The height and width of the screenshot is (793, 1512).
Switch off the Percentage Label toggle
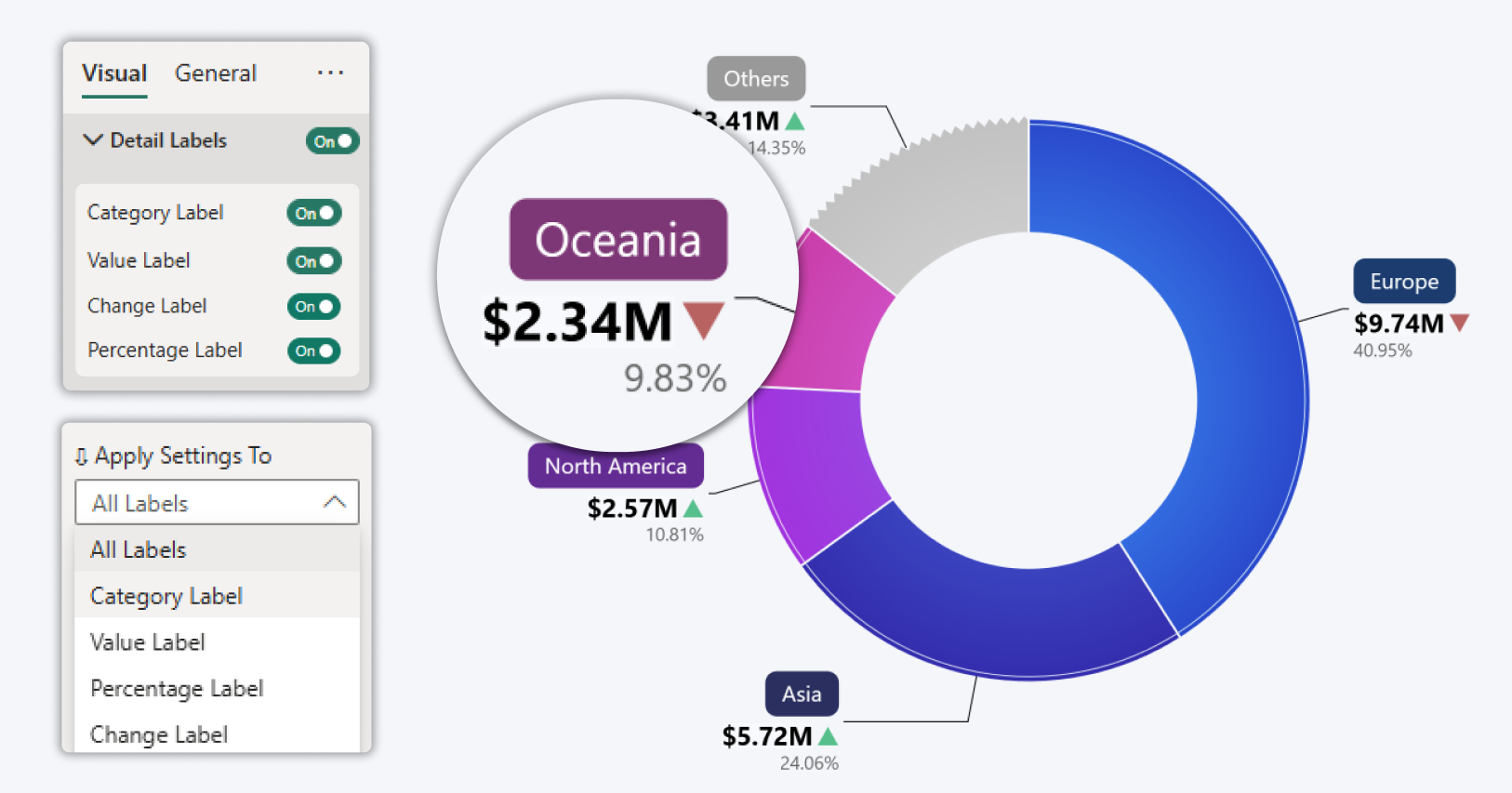click(x=314, y=350)
